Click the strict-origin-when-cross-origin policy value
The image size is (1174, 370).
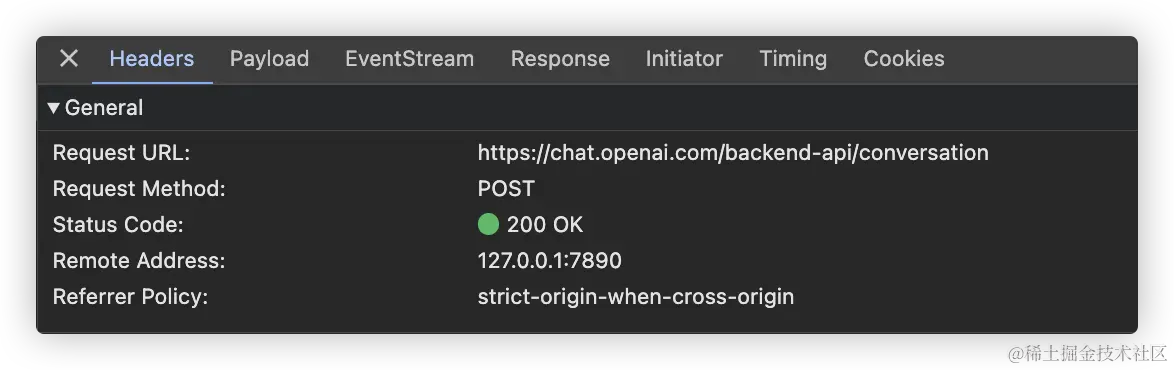point(636,297)
